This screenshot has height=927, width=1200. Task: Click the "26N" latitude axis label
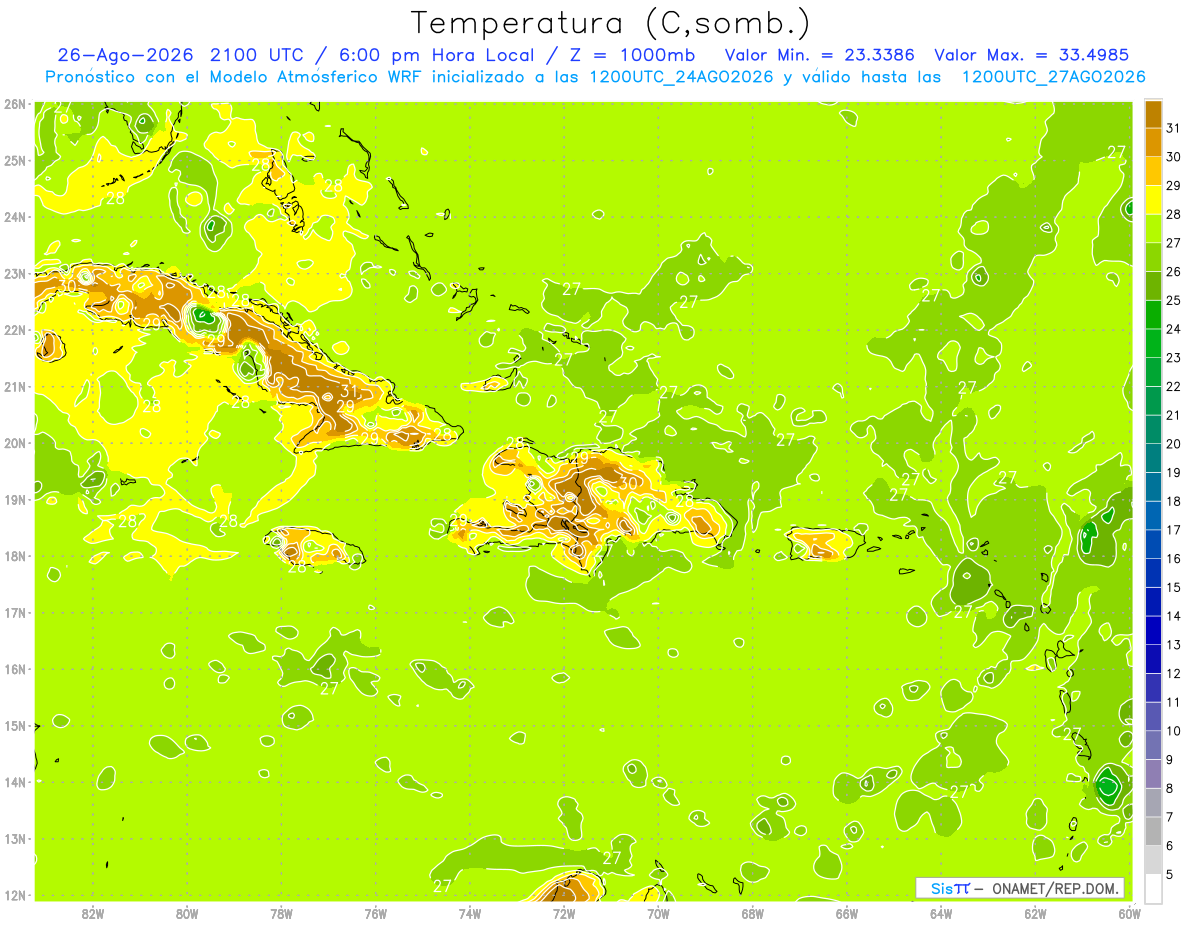click(15, 104)
